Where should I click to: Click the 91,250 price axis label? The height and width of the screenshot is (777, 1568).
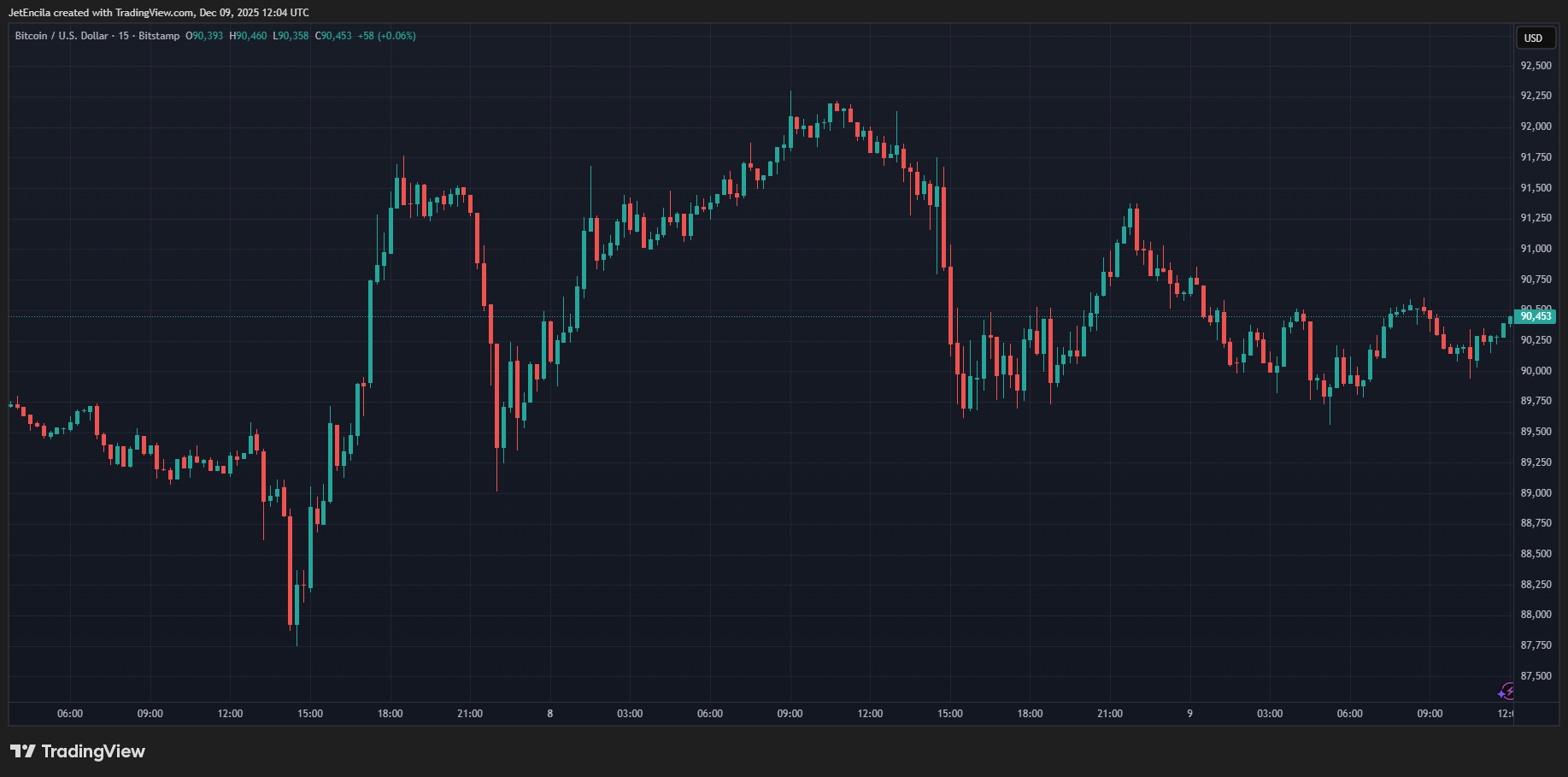click(1536, 218)
